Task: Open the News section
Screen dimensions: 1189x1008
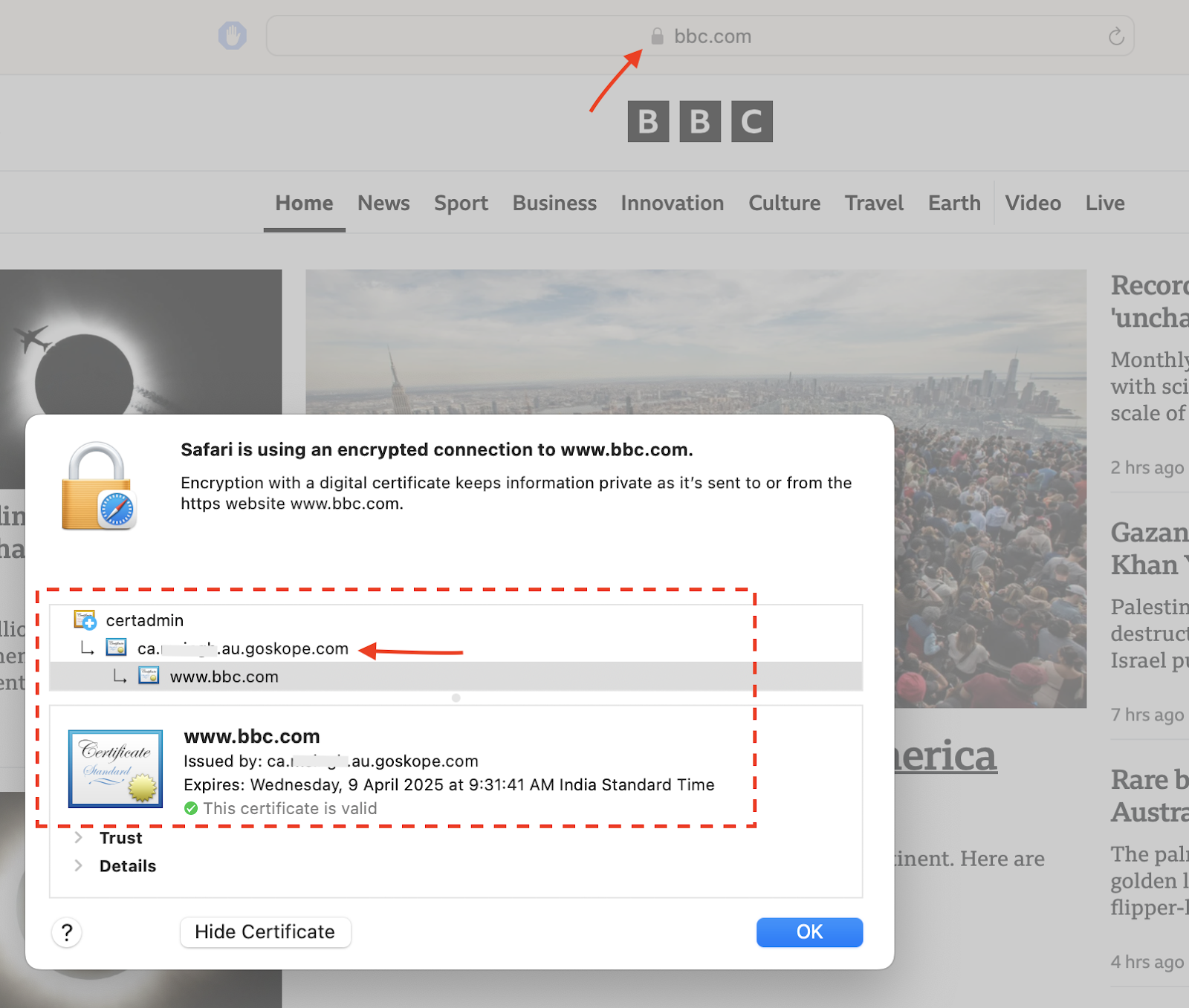Action: 383,204
